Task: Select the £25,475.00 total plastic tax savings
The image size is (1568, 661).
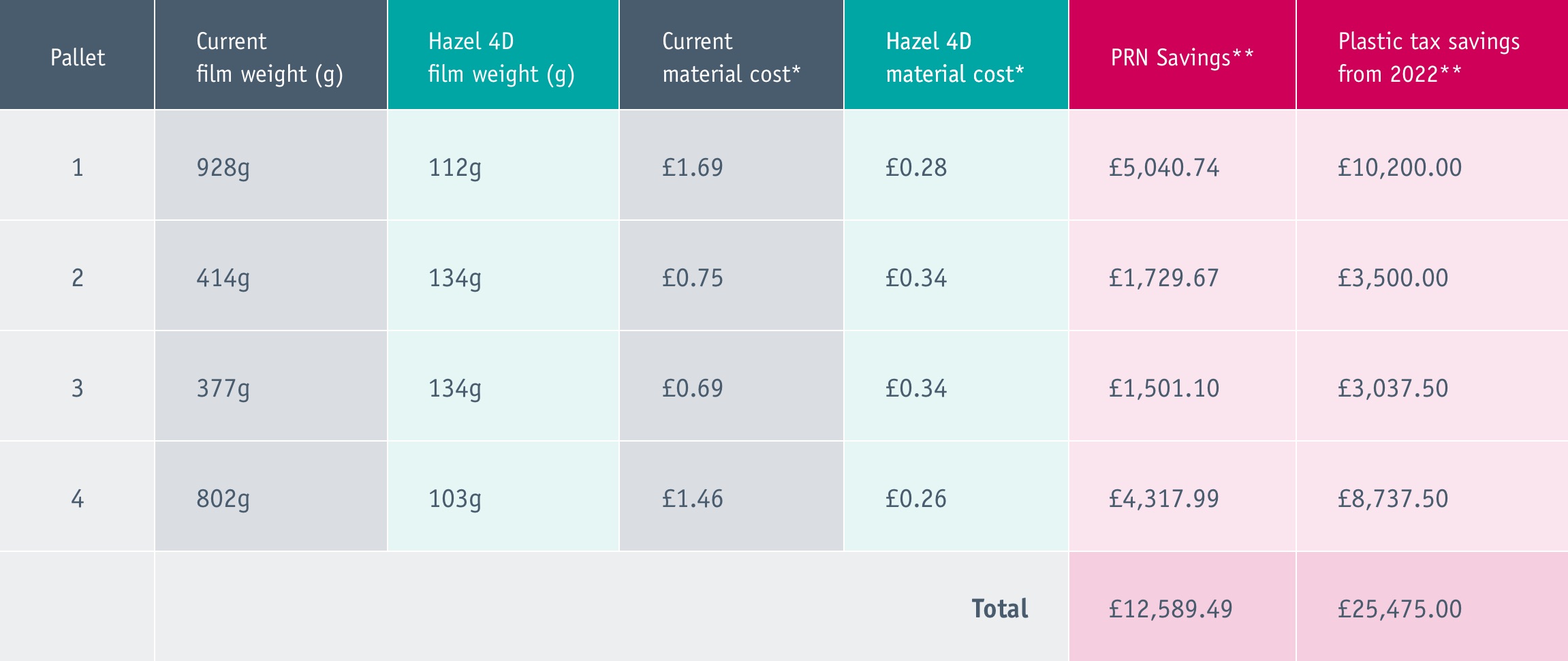Action: click(1400, 609)
